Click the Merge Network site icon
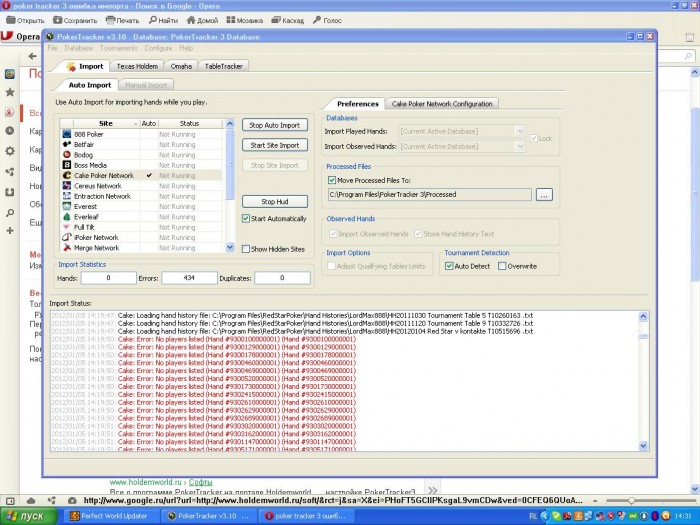The image size is (700, 525). click(x=66, y=248)
